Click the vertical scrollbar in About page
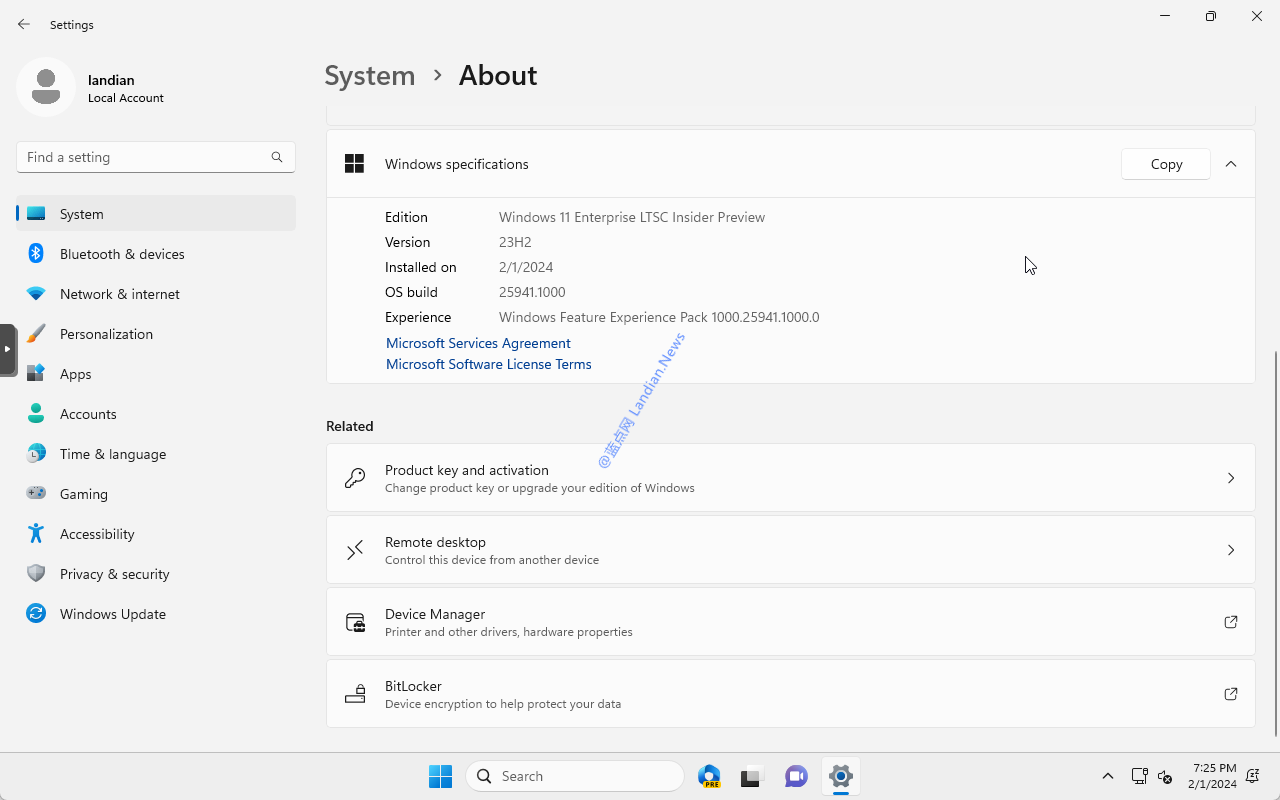 [1275, 543]
